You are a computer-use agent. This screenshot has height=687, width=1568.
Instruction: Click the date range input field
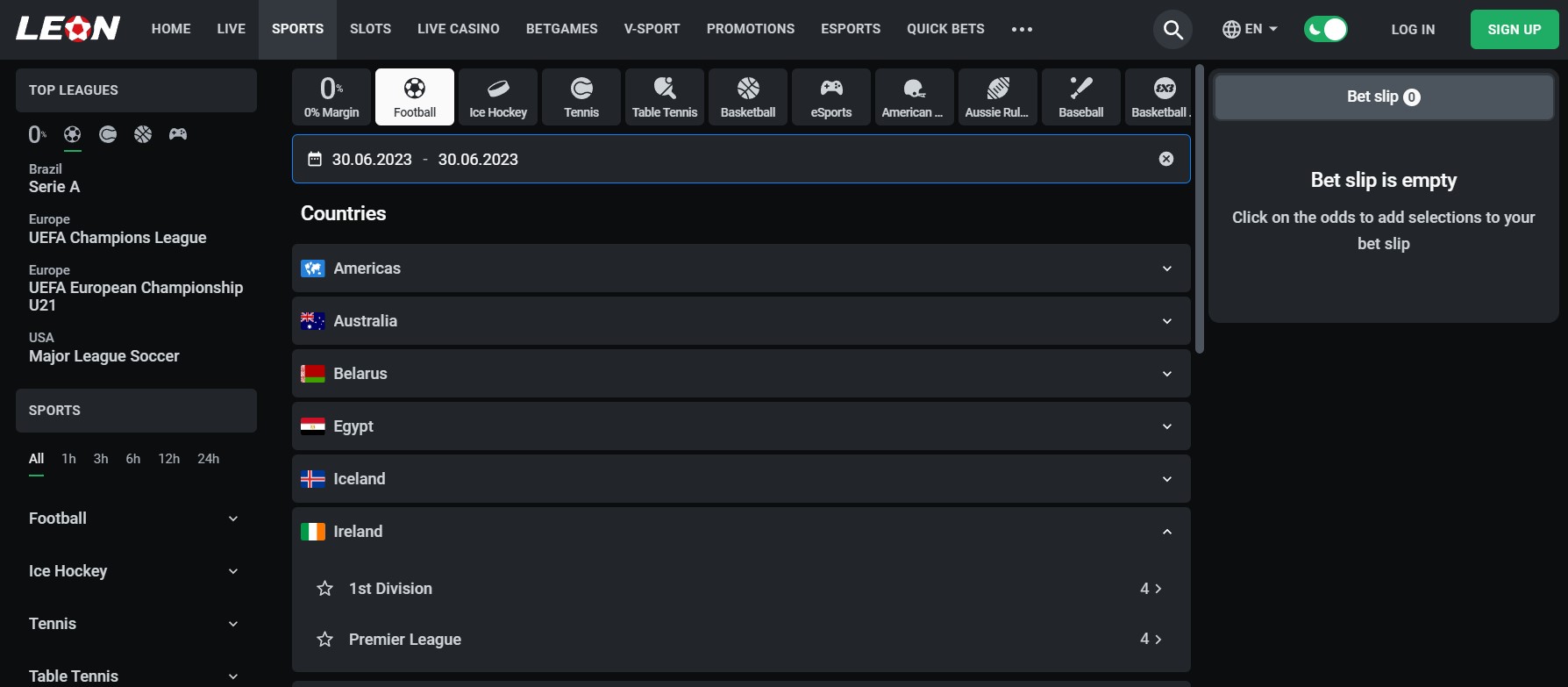pos(741,159)
